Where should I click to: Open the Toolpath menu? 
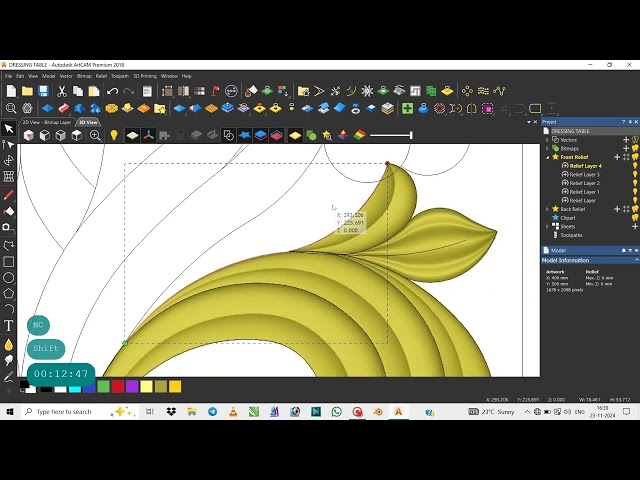pyautogui.click(x=120, y=76)
